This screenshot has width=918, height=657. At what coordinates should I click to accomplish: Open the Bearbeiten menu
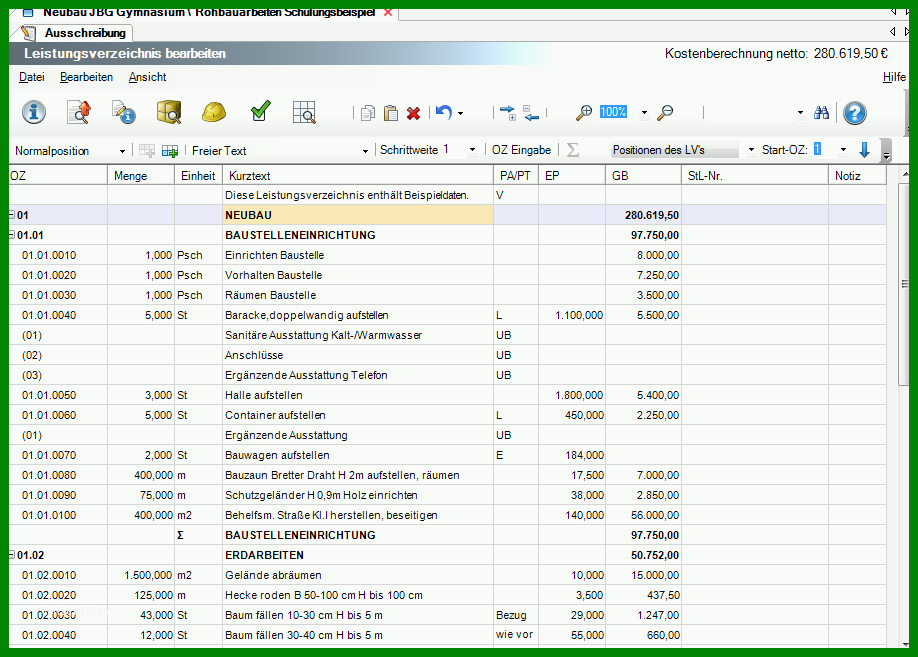[86, 77]
